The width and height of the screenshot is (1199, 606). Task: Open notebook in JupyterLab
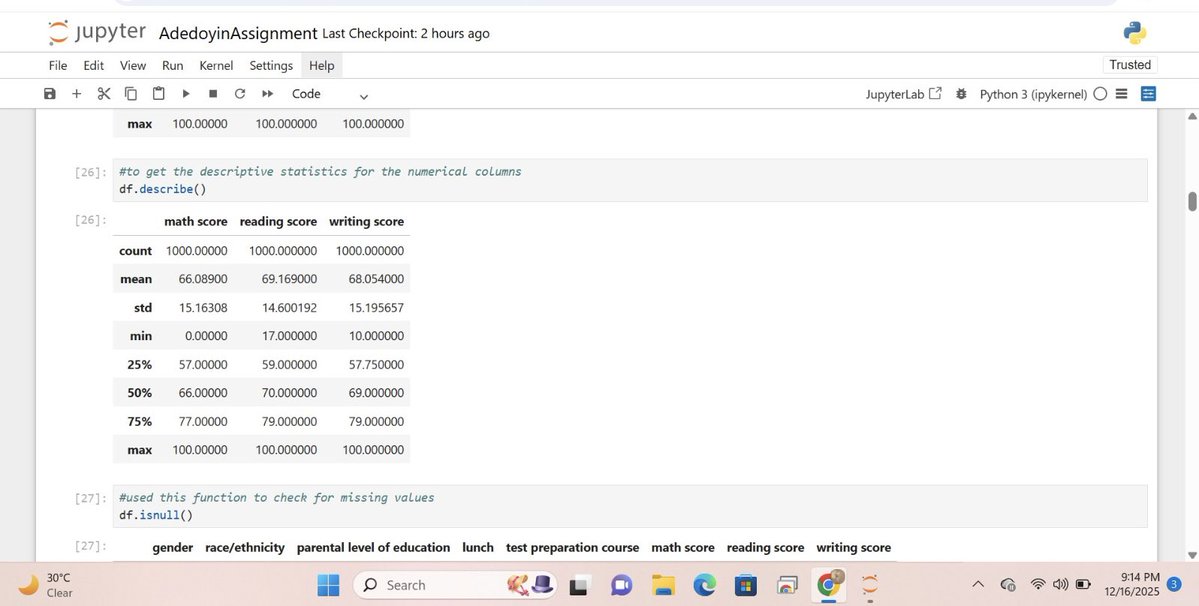(x=903, y=94)
